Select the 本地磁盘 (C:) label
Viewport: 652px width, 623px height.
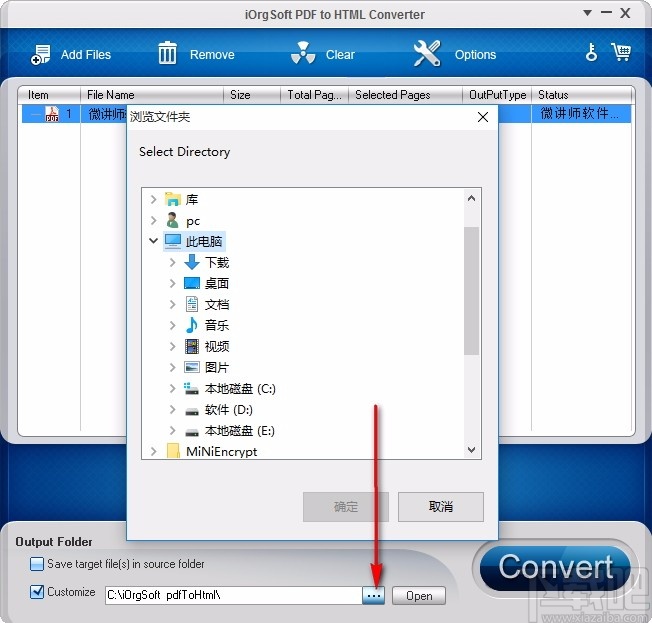pos(240,388)
